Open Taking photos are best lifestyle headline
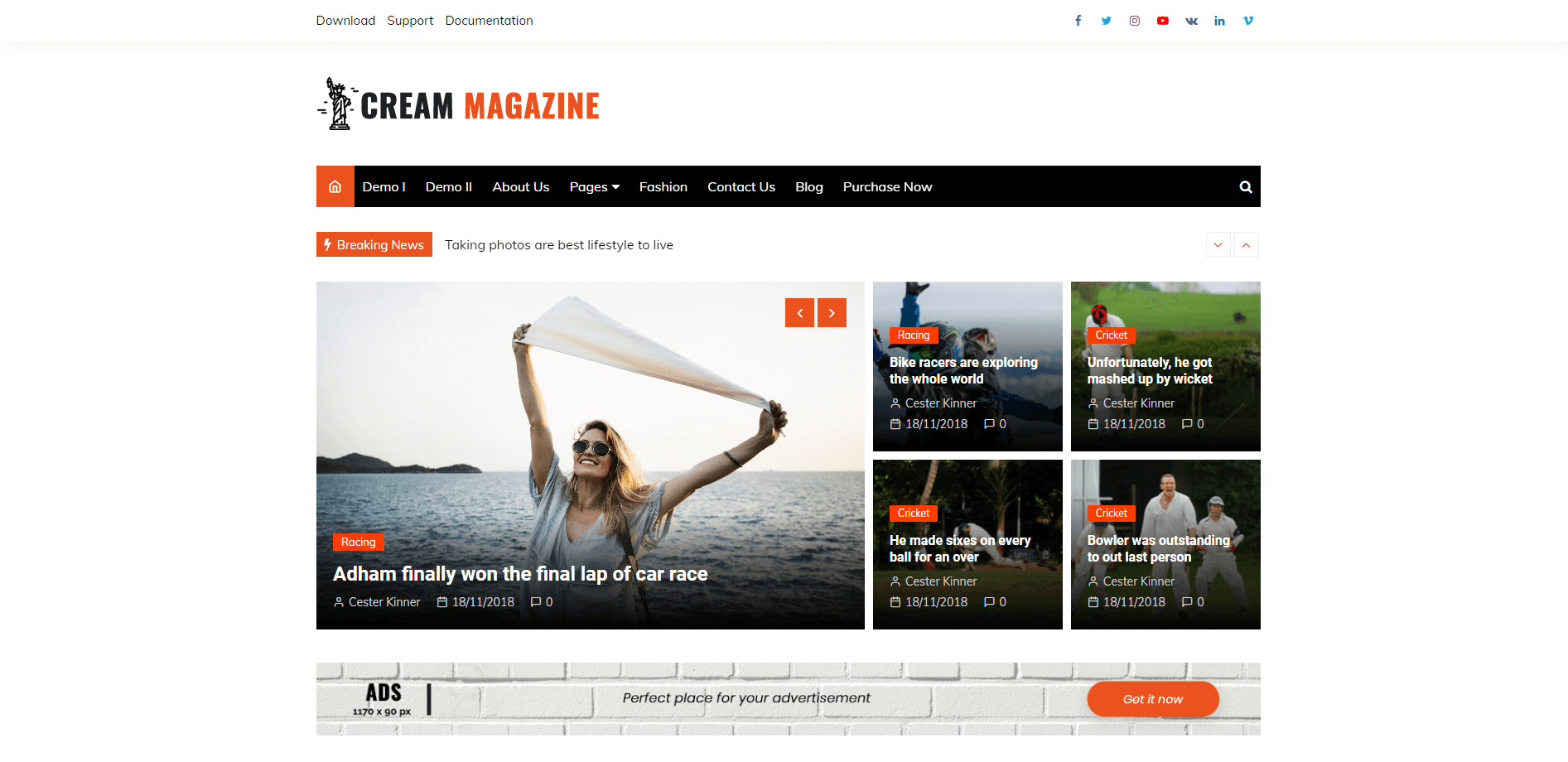 click(559, 245)
